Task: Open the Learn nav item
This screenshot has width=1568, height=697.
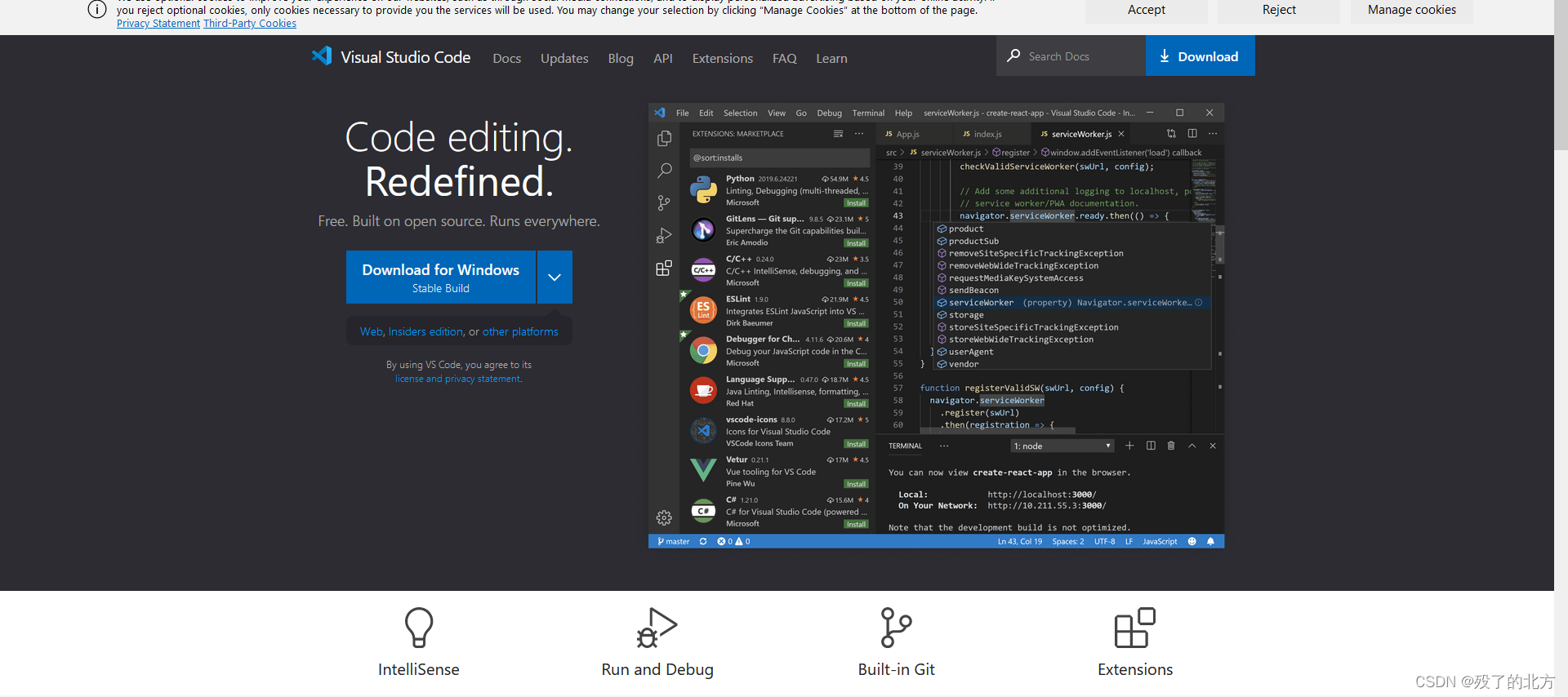Action: tap(831, 58)
